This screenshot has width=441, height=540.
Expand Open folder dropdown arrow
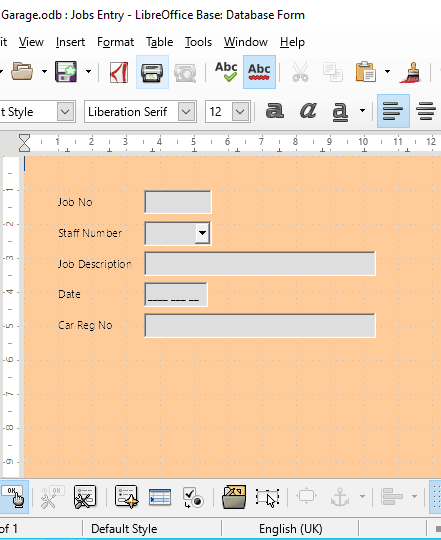pyautogui.click(x=44, y=72)
